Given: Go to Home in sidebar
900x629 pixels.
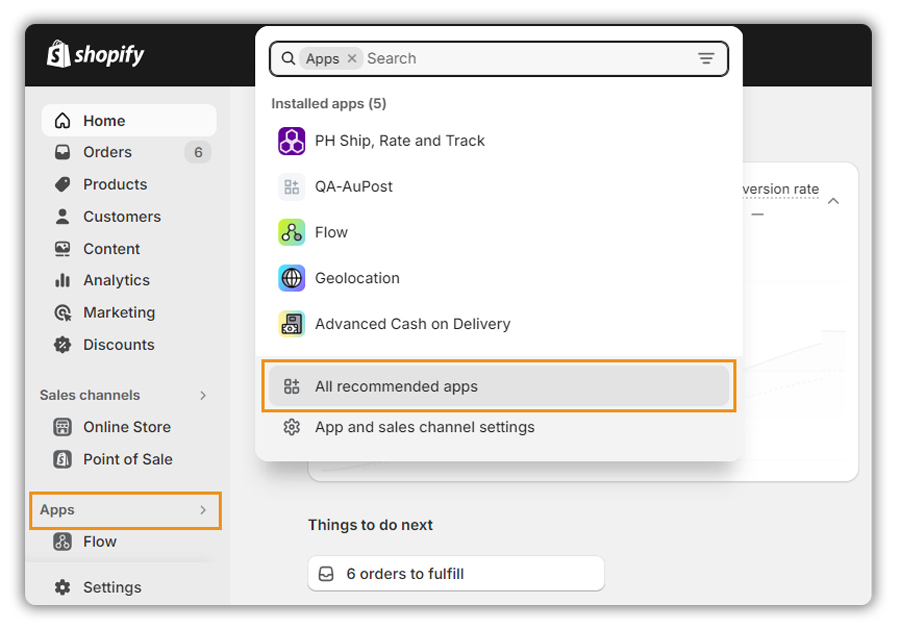Looking at the screenshot, I should 129,121.
